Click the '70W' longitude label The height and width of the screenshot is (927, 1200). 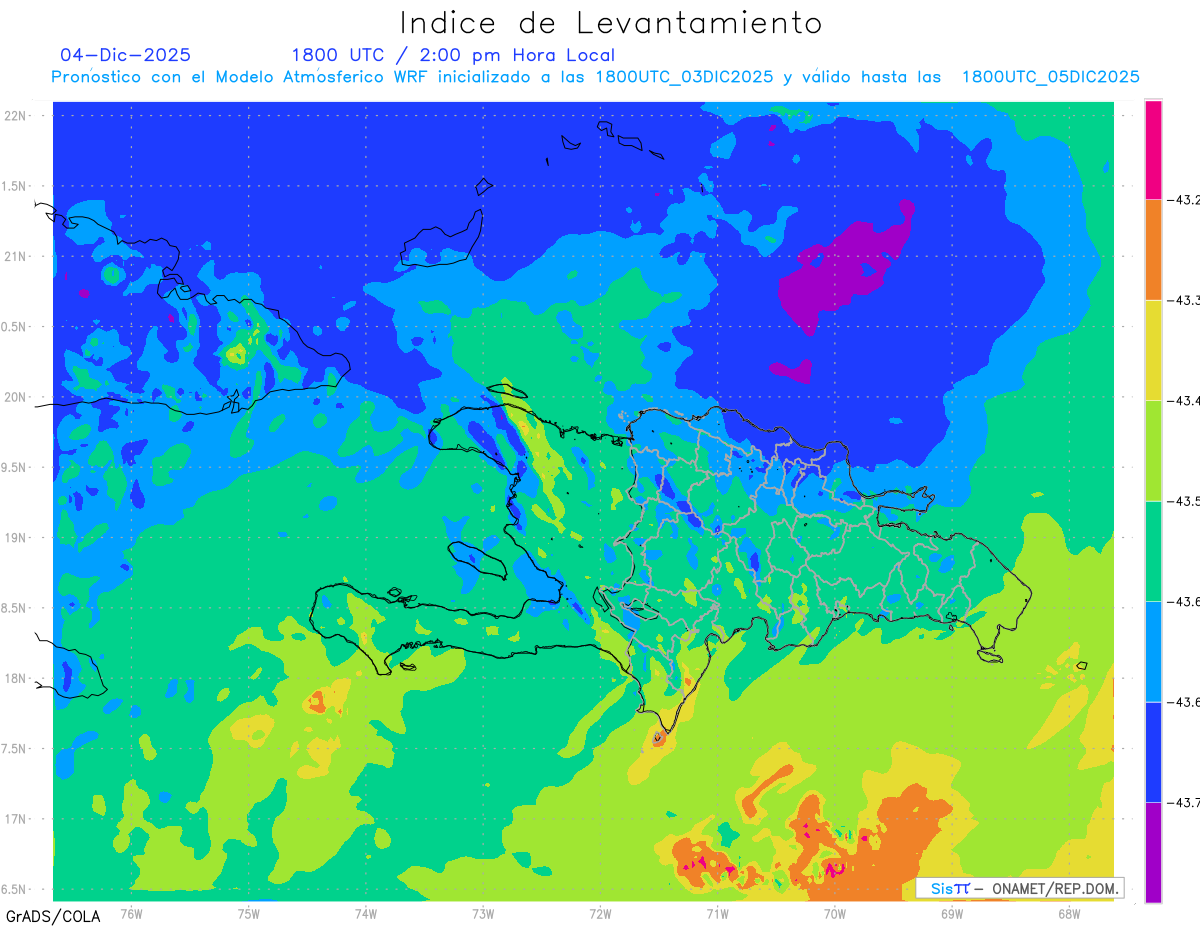point(835,914)
